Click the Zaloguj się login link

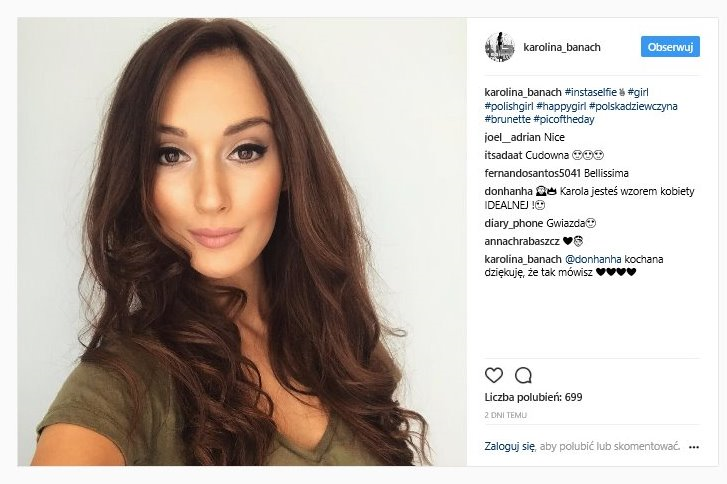click(510, 446)
